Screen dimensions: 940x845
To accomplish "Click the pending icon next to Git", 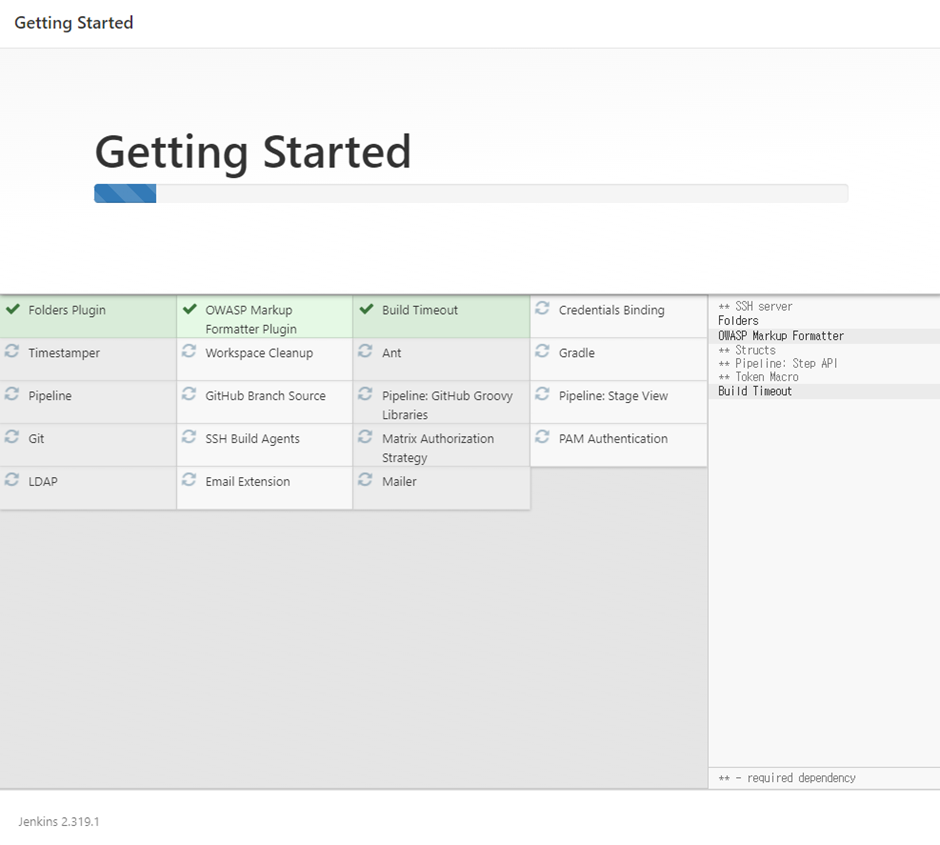I will [12, 437].
